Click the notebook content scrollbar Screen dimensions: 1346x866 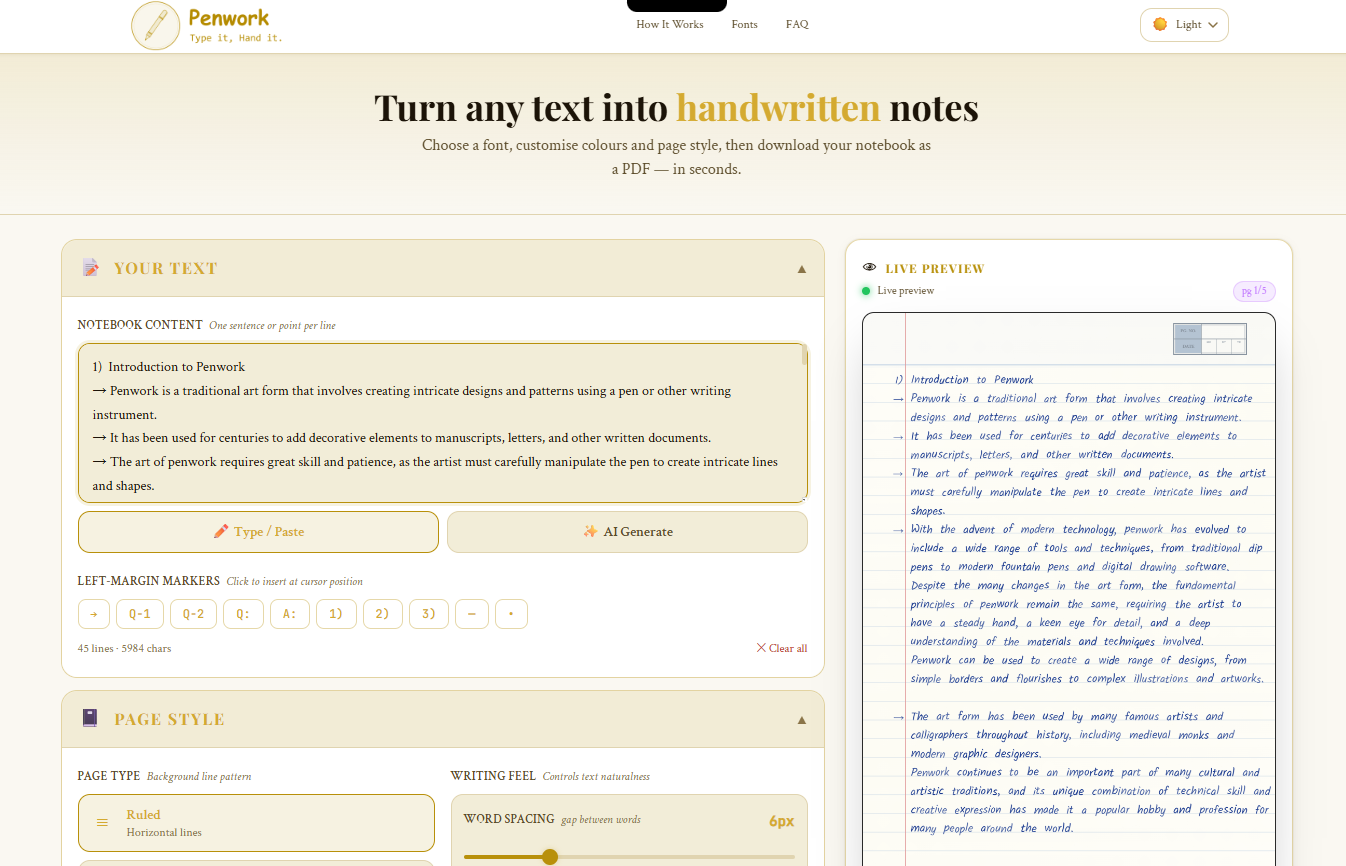point(804,357)
